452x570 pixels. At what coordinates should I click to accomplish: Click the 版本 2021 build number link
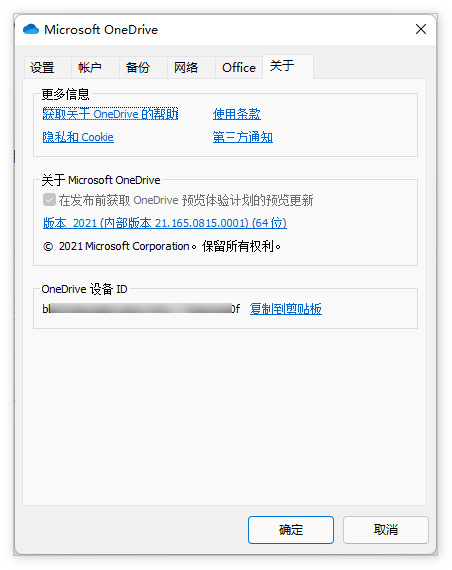click(165, 223)
